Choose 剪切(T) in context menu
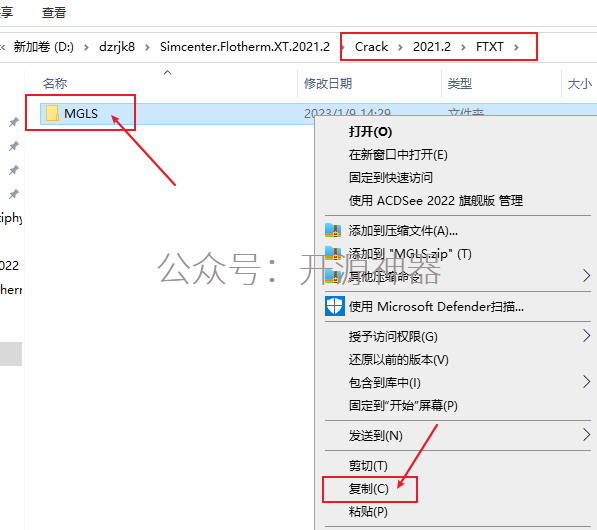The height and width of the screenshot is (530, 597). pyautogui.click(x=368, y=465)
